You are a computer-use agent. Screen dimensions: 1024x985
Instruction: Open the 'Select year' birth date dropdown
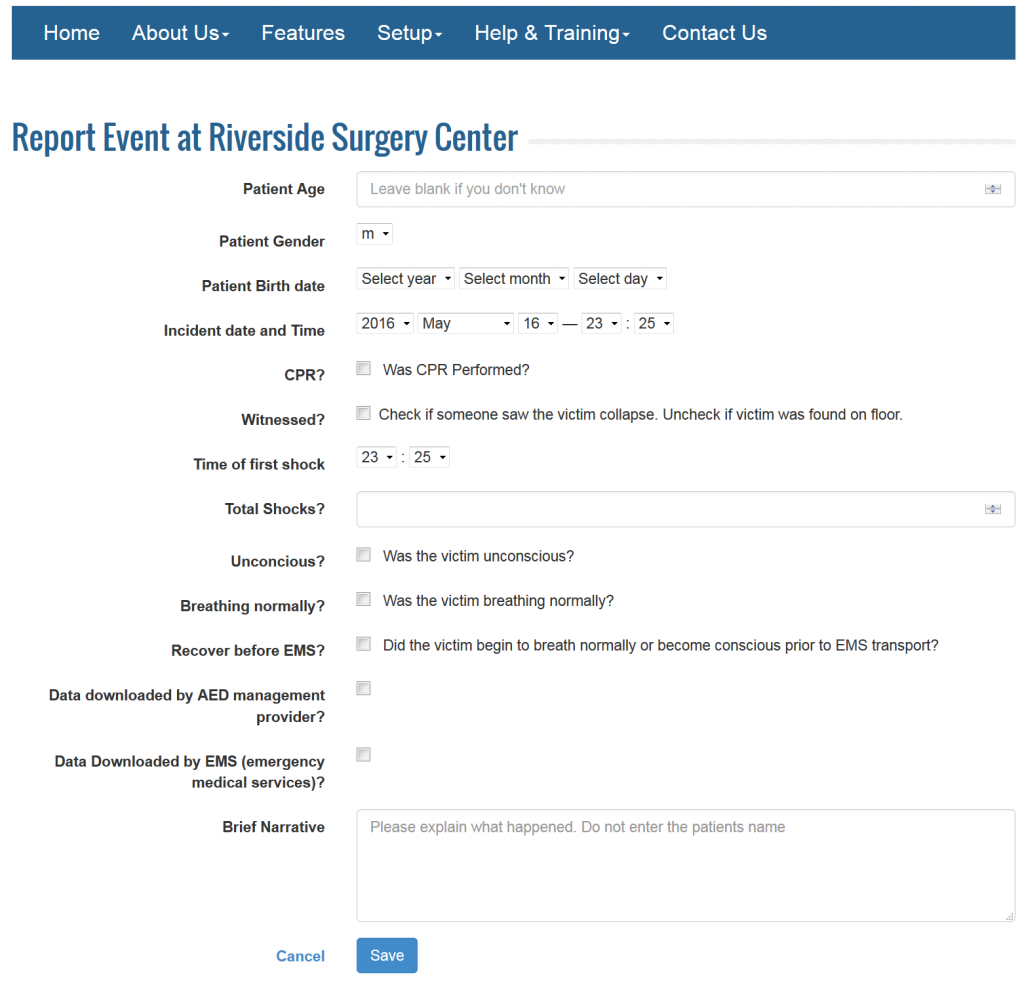tap(405, 278)
